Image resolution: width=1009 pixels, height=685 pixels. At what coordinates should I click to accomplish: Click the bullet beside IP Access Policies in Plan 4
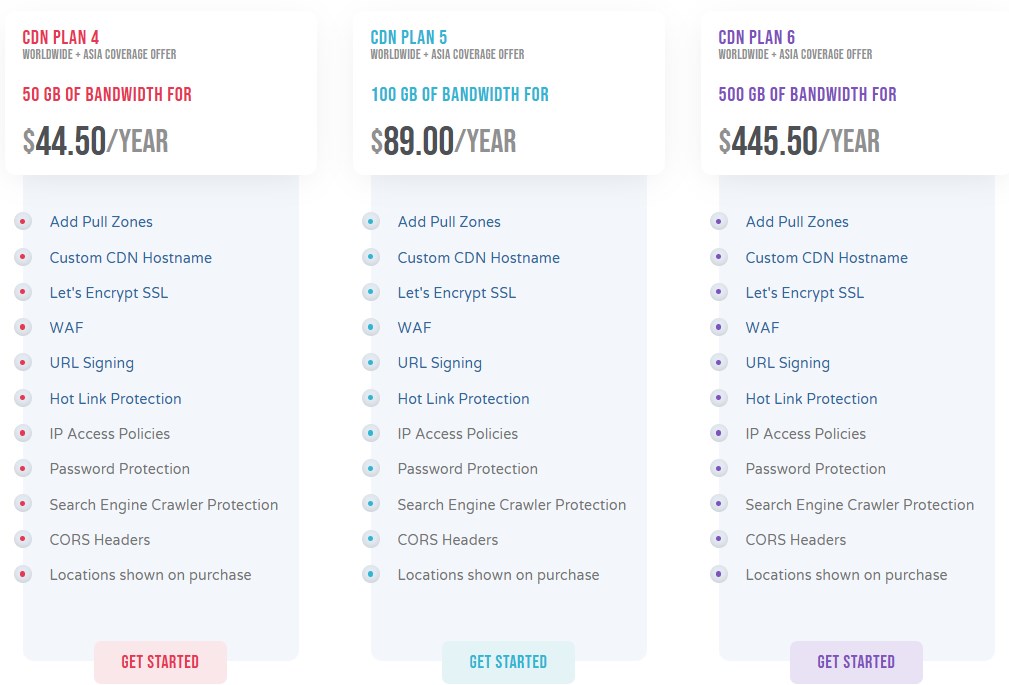point(25,433)
